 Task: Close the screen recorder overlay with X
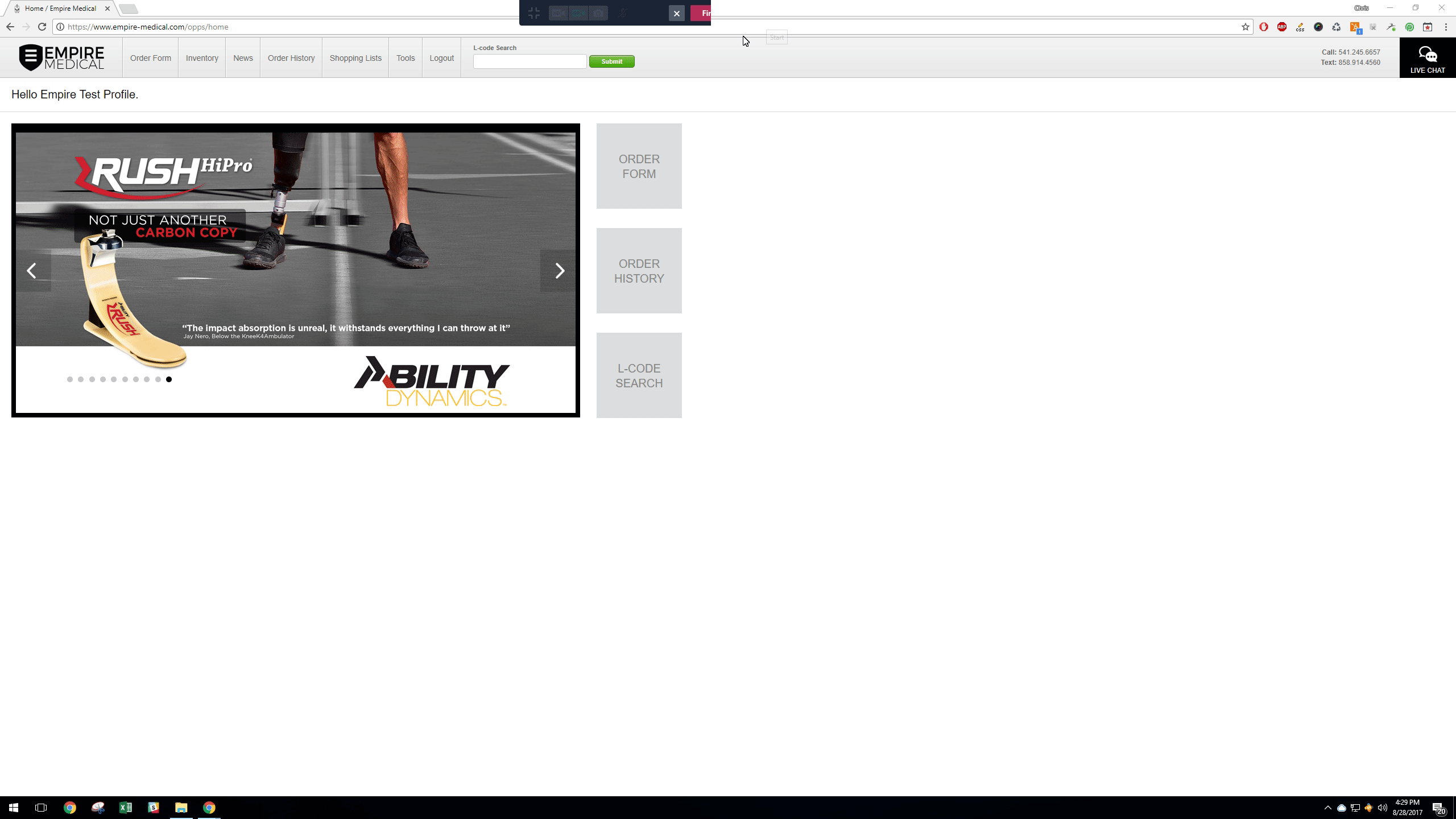pyautogui.click(x=676, y=13)
